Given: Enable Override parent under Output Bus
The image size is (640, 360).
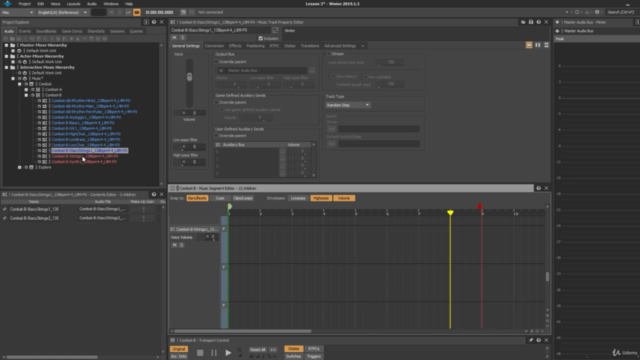Looking at the screenshot, I should pyautogui.click(x=217, y=62).
